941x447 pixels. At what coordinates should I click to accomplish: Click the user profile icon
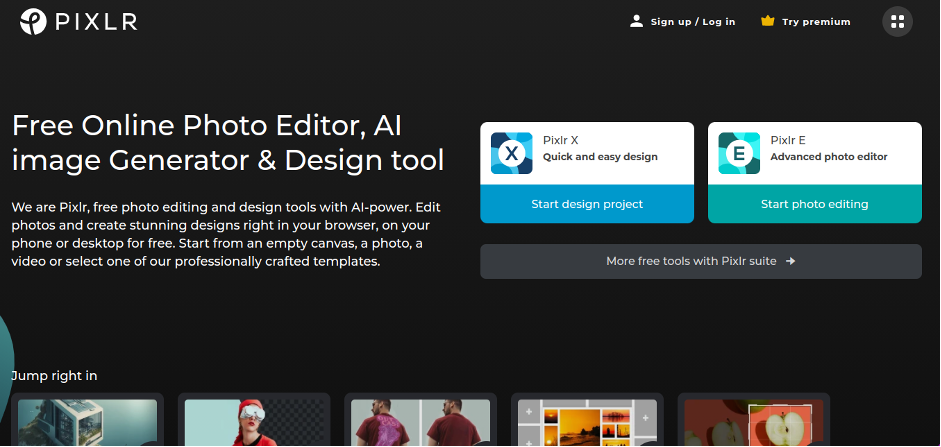(636, 21)
